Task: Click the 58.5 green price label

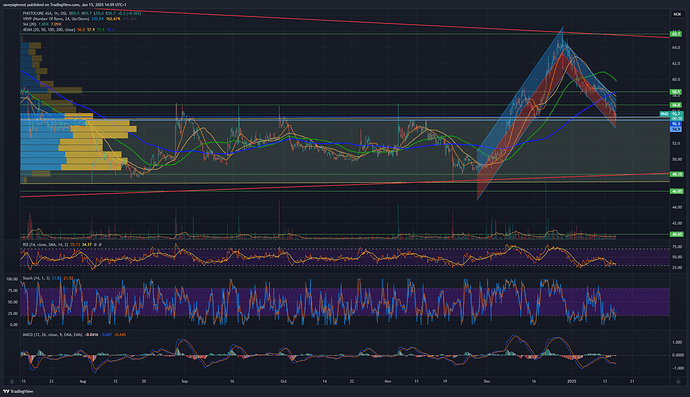Action: tap(676, 92)
